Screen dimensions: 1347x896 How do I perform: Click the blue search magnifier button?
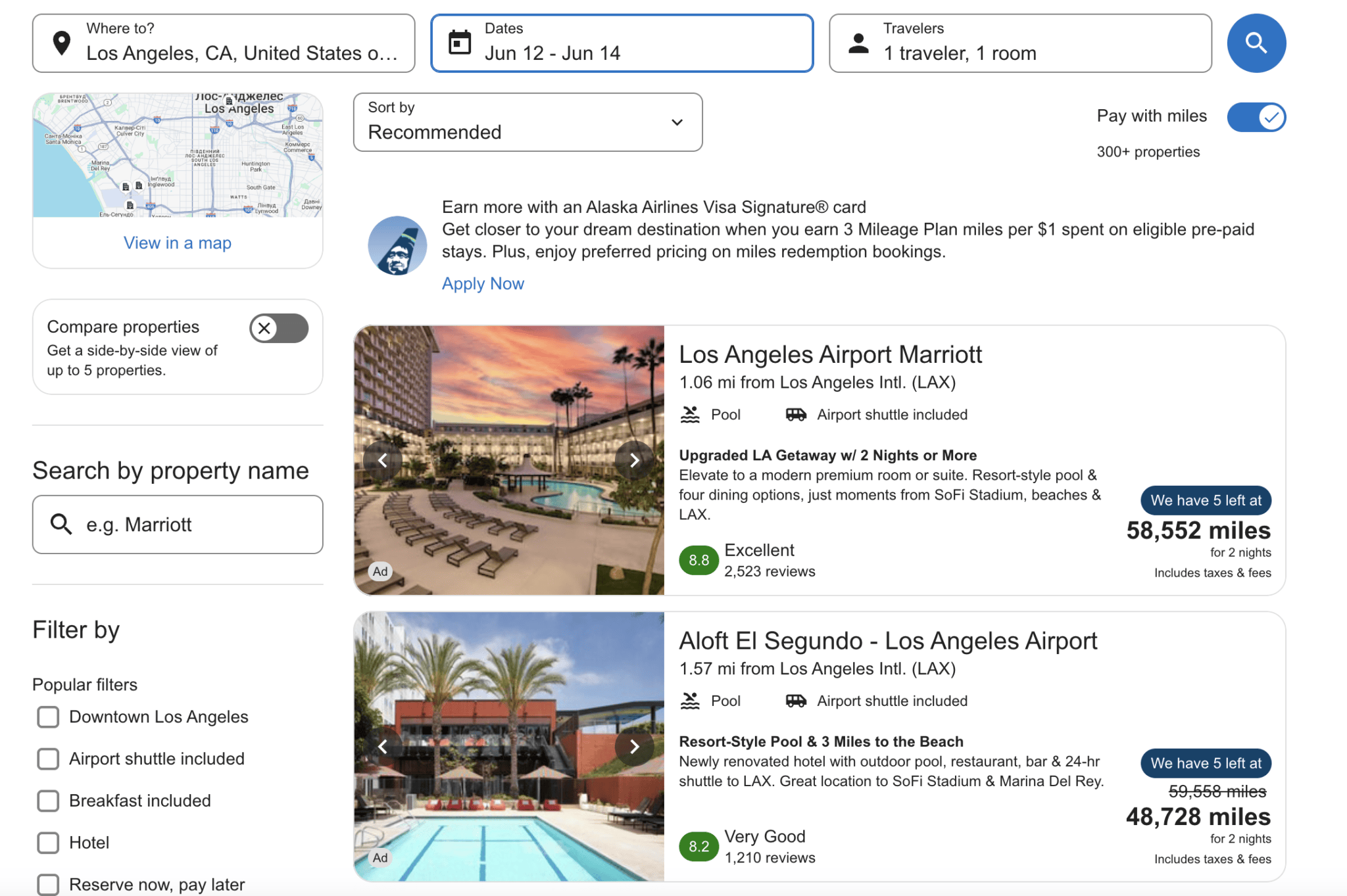1256,43
